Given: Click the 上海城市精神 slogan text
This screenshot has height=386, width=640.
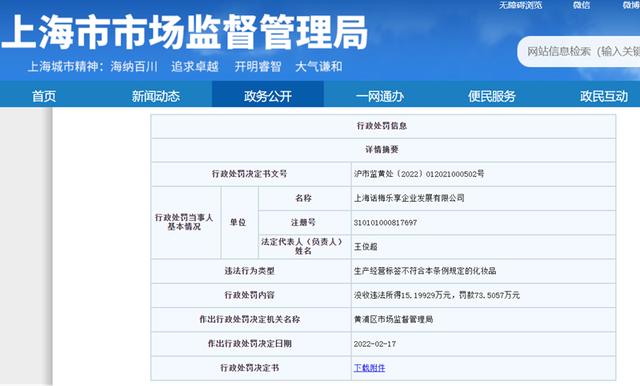Looking at the screenshot, I should point(185,67).
